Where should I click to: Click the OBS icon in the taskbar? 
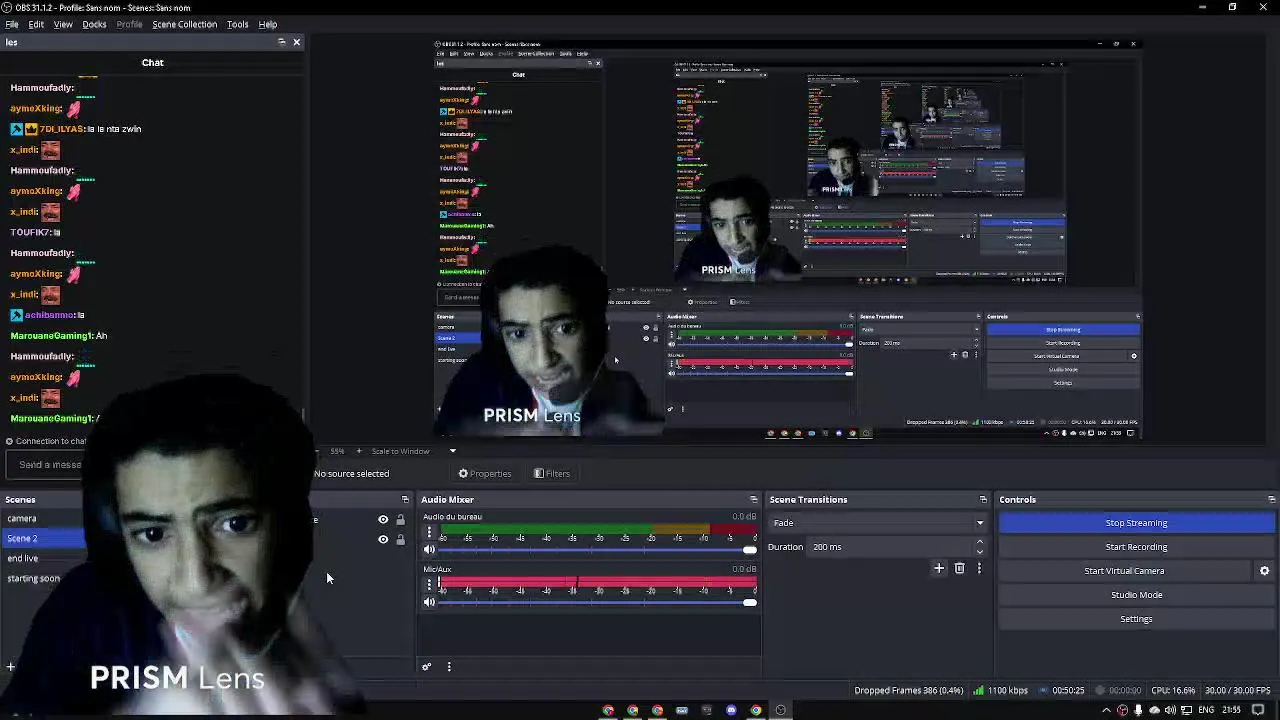click(x=780, y=711)
